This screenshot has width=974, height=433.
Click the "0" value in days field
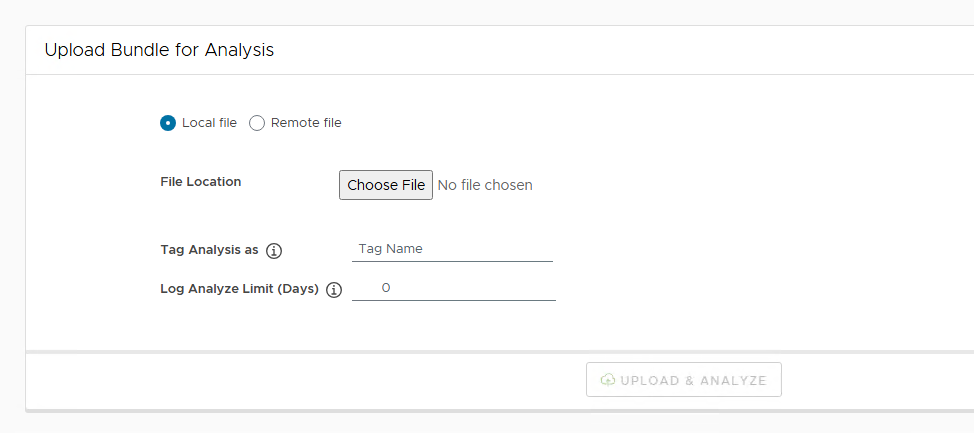[x=386, y=288]
